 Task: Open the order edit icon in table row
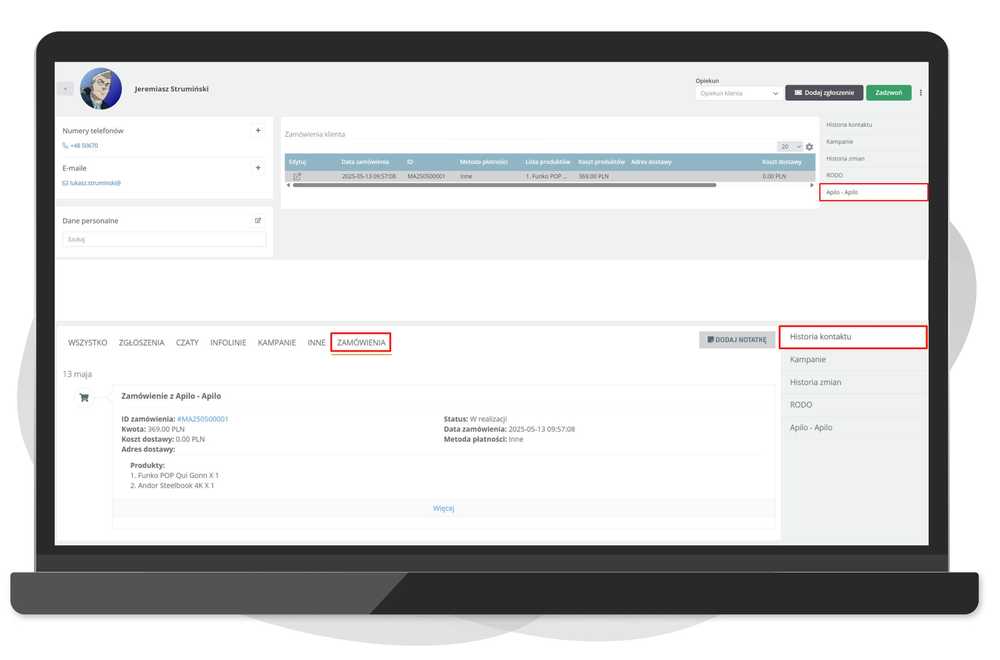pos(297,176)
